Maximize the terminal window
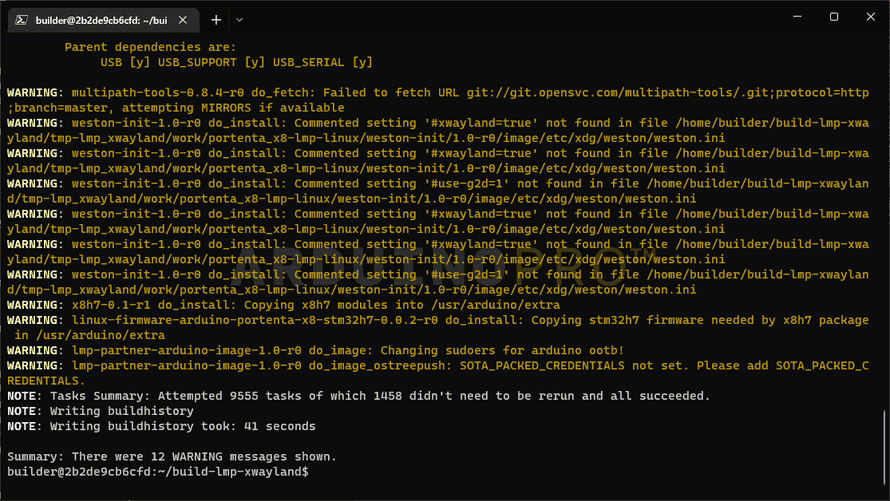The image size is (890, 501). pyautogui.click(x=834, y=17)
